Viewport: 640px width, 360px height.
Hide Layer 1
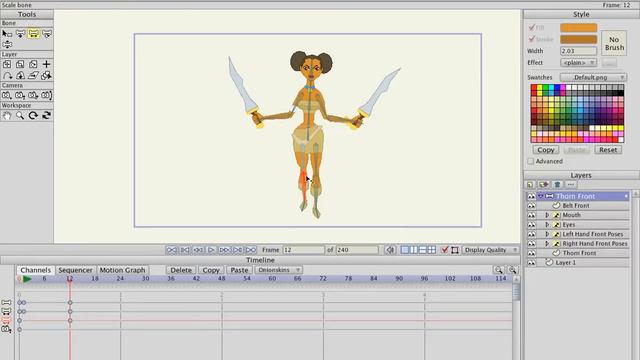(531, 262)
